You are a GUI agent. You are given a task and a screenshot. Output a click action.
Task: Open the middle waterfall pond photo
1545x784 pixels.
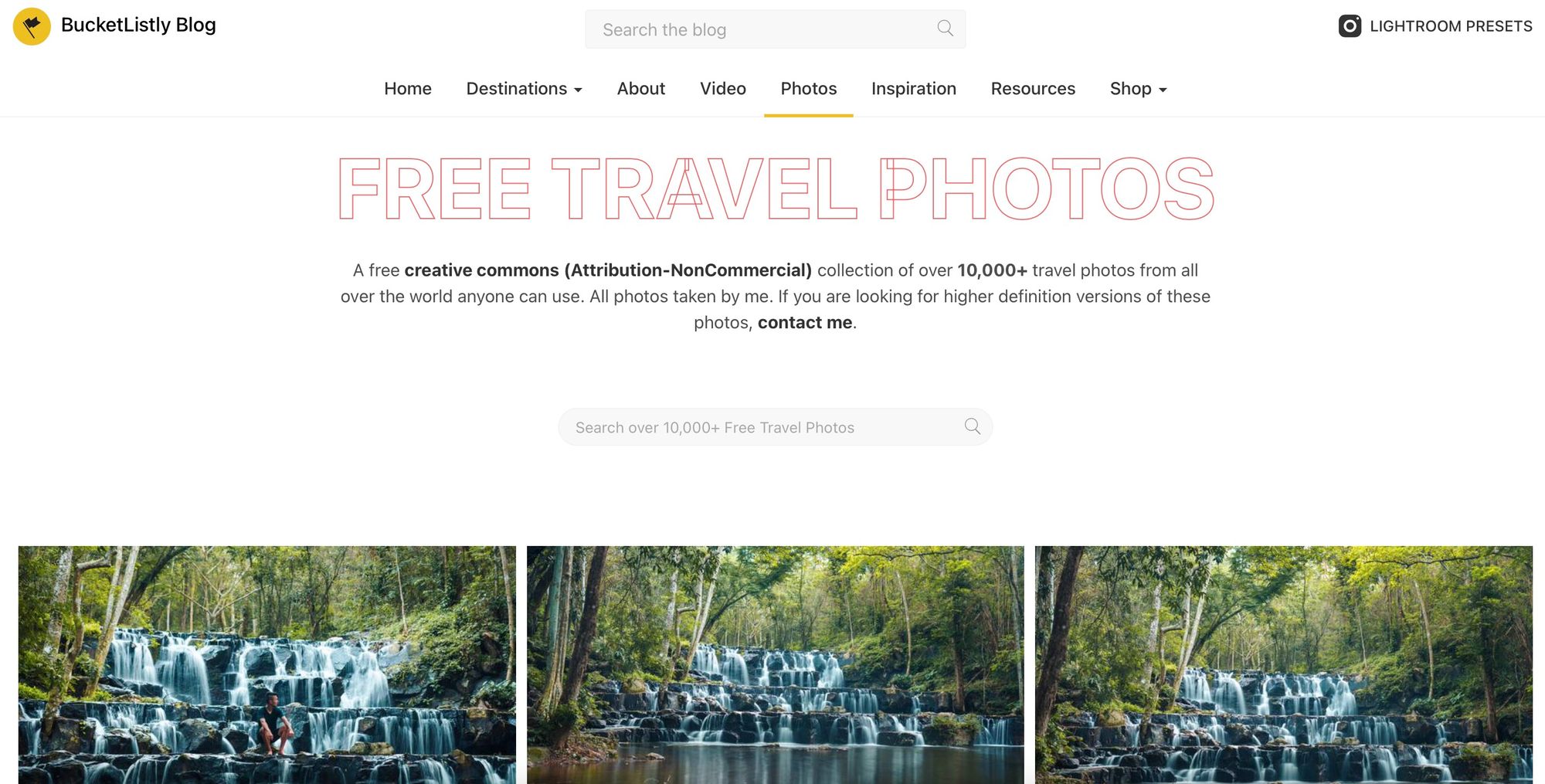pos(775,665)
